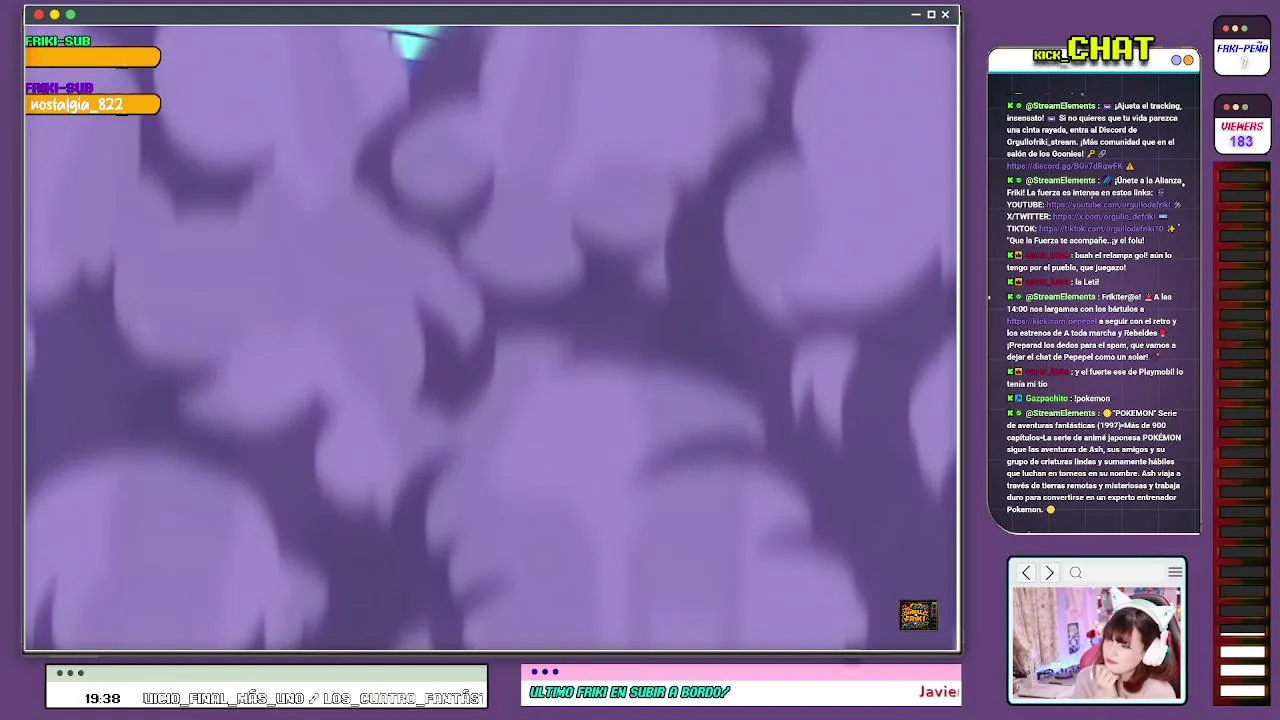This screenshot has height=720, width=1280.
Task: Click the three dots on VIEWERS widget
Action: (1234, 107)
